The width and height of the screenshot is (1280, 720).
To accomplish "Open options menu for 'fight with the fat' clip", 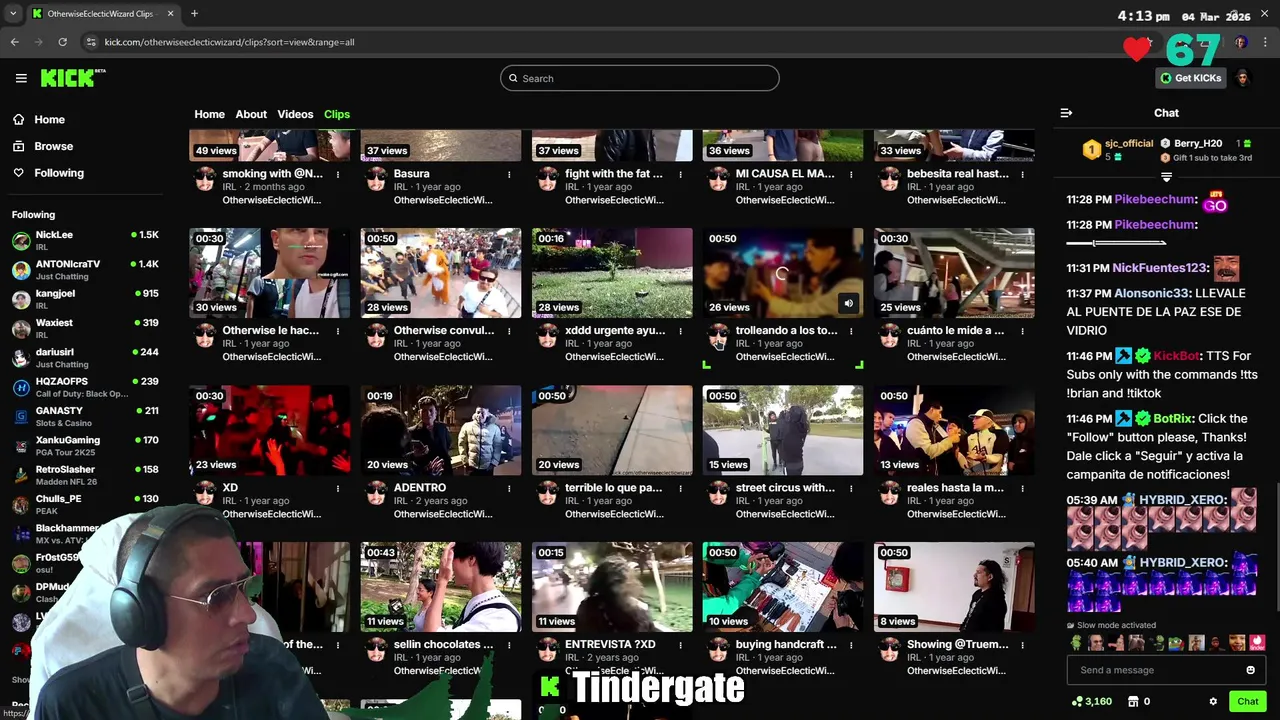I will (680, 174).
